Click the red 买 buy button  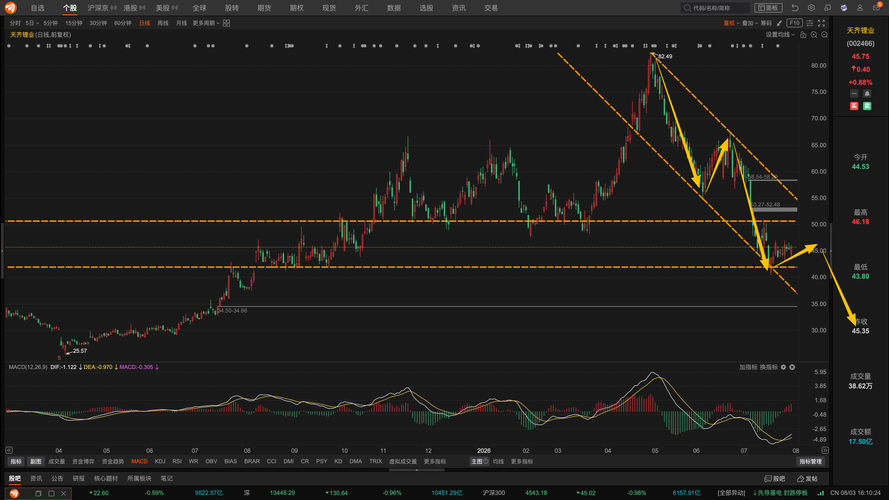pyautogui.click(x=854, y=106)
